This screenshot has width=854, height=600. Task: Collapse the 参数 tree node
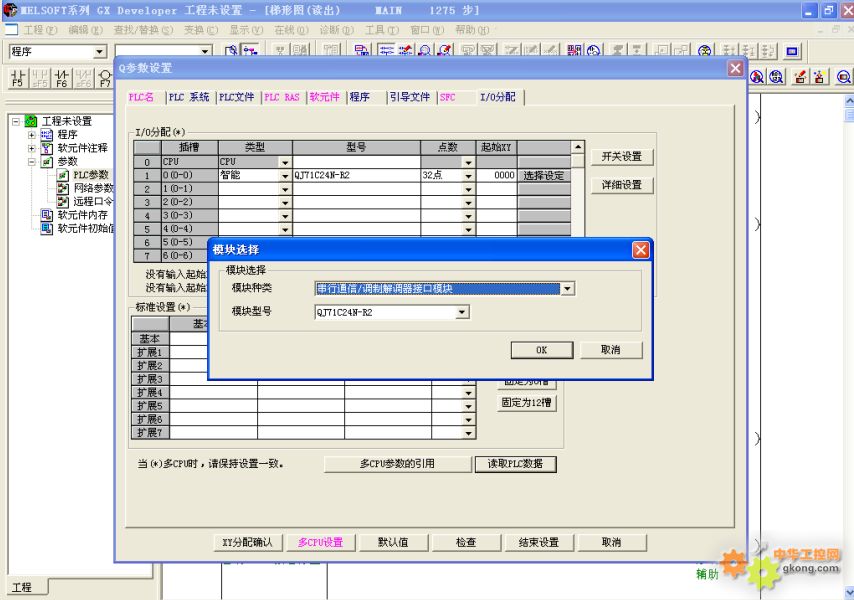(32, 162)
